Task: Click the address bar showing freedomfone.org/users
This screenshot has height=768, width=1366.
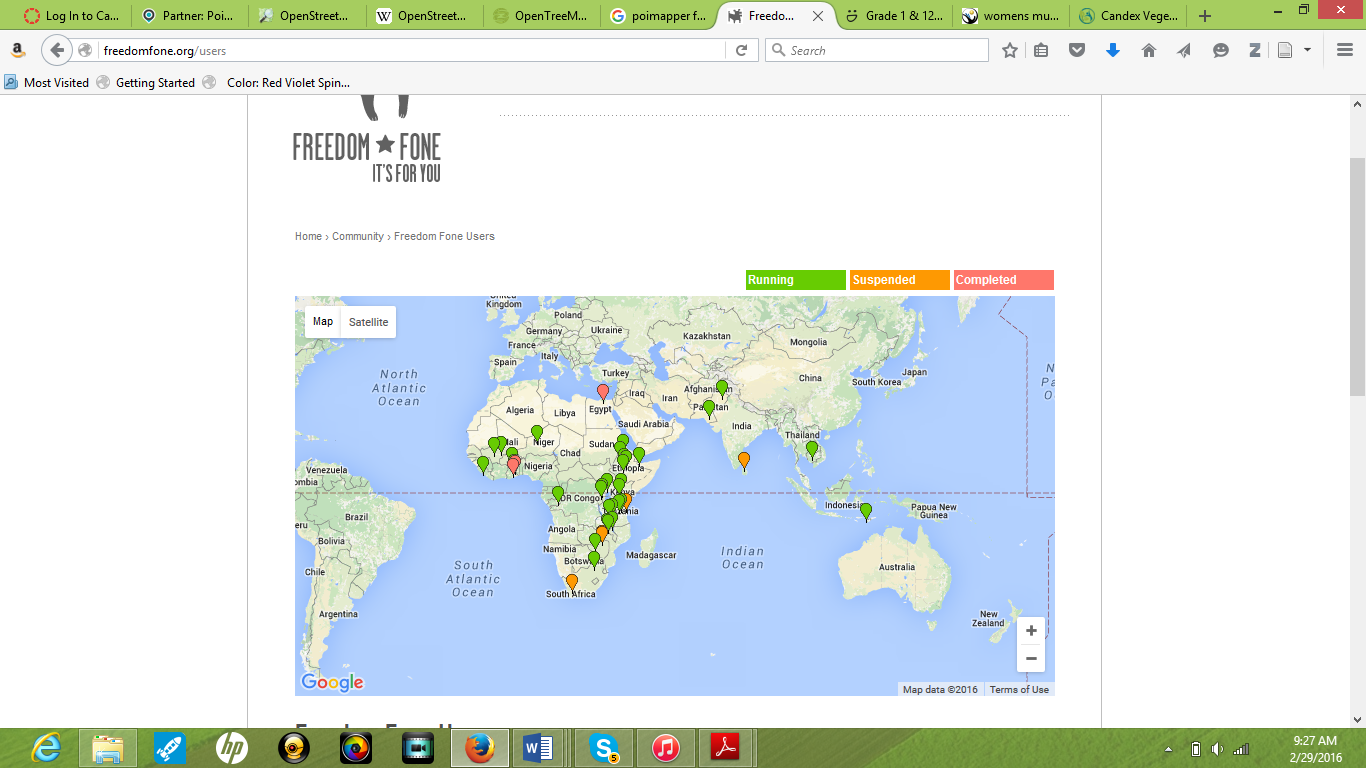Action: (410, 50)
